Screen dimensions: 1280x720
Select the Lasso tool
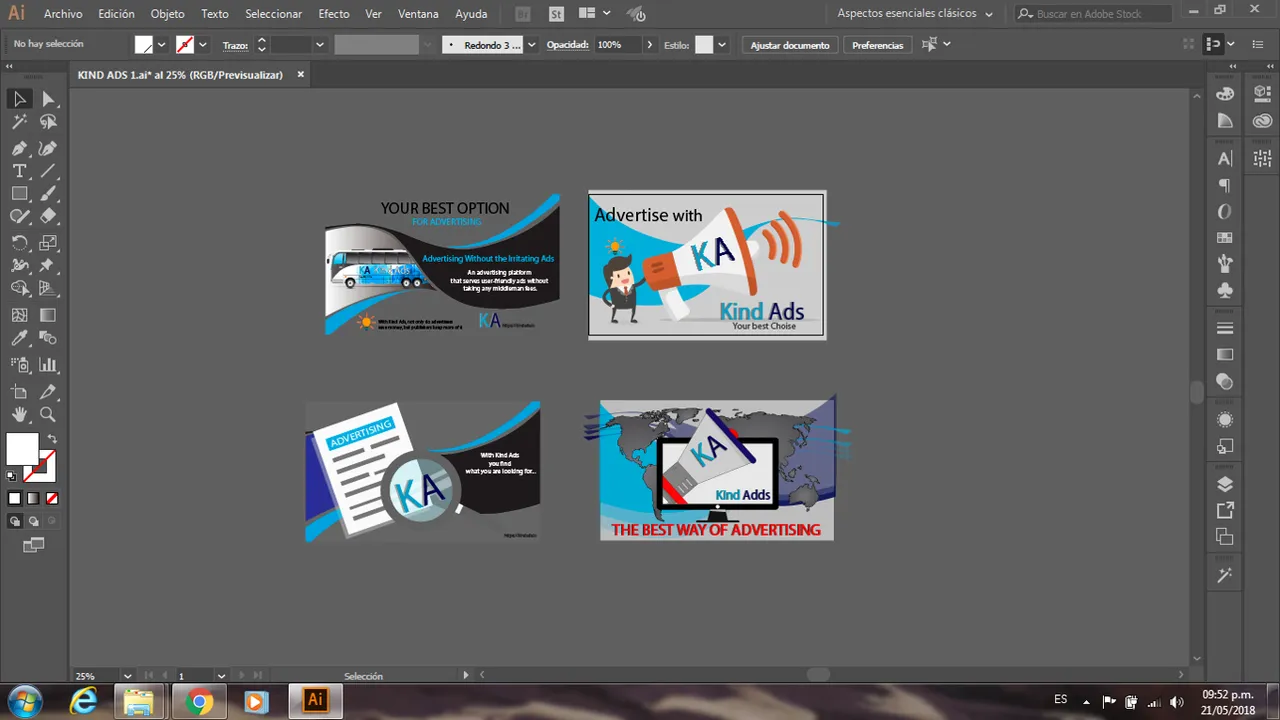(48, 122)
